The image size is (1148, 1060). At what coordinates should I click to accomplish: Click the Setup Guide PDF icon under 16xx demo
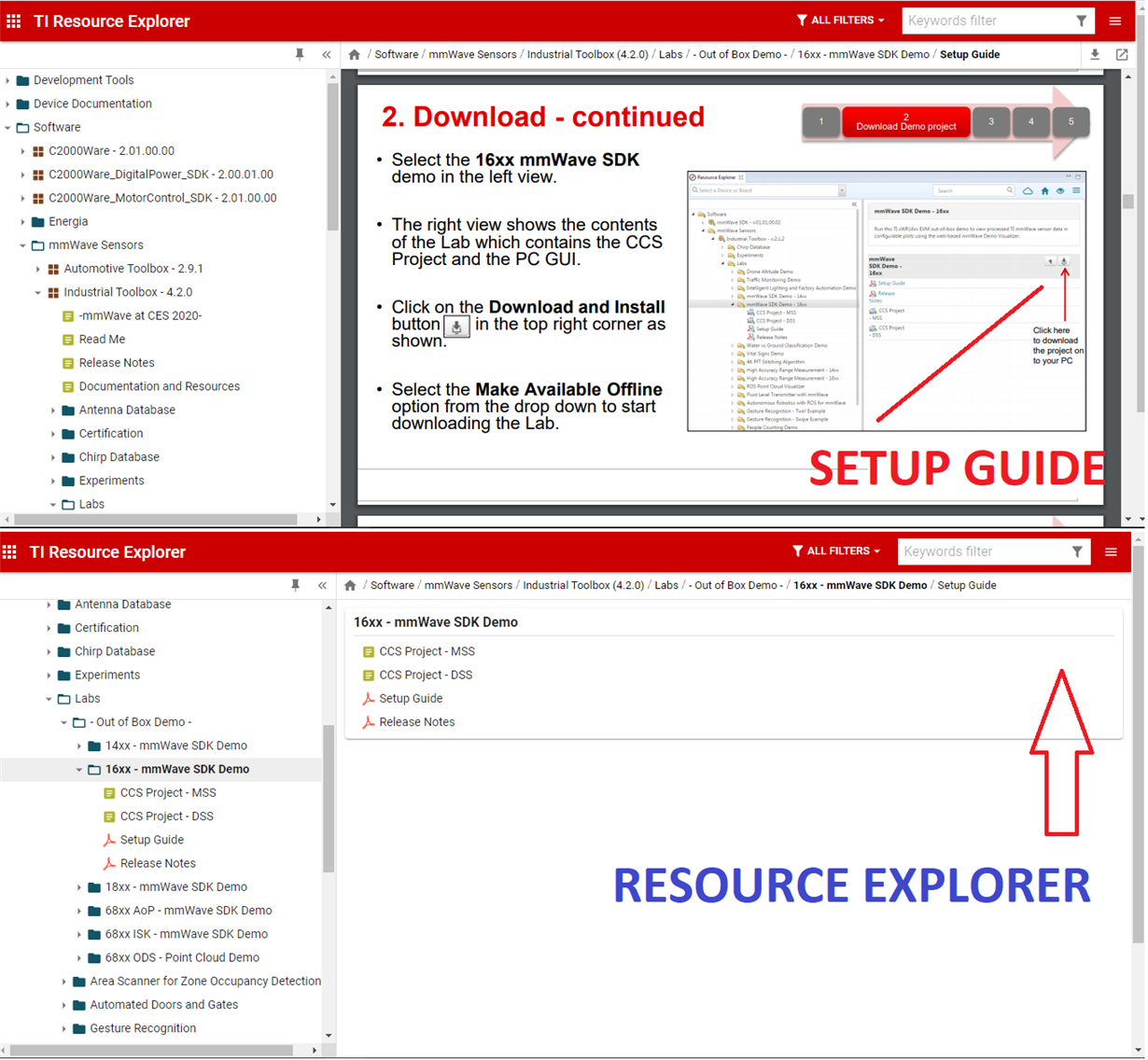click(x=109, y=839)
